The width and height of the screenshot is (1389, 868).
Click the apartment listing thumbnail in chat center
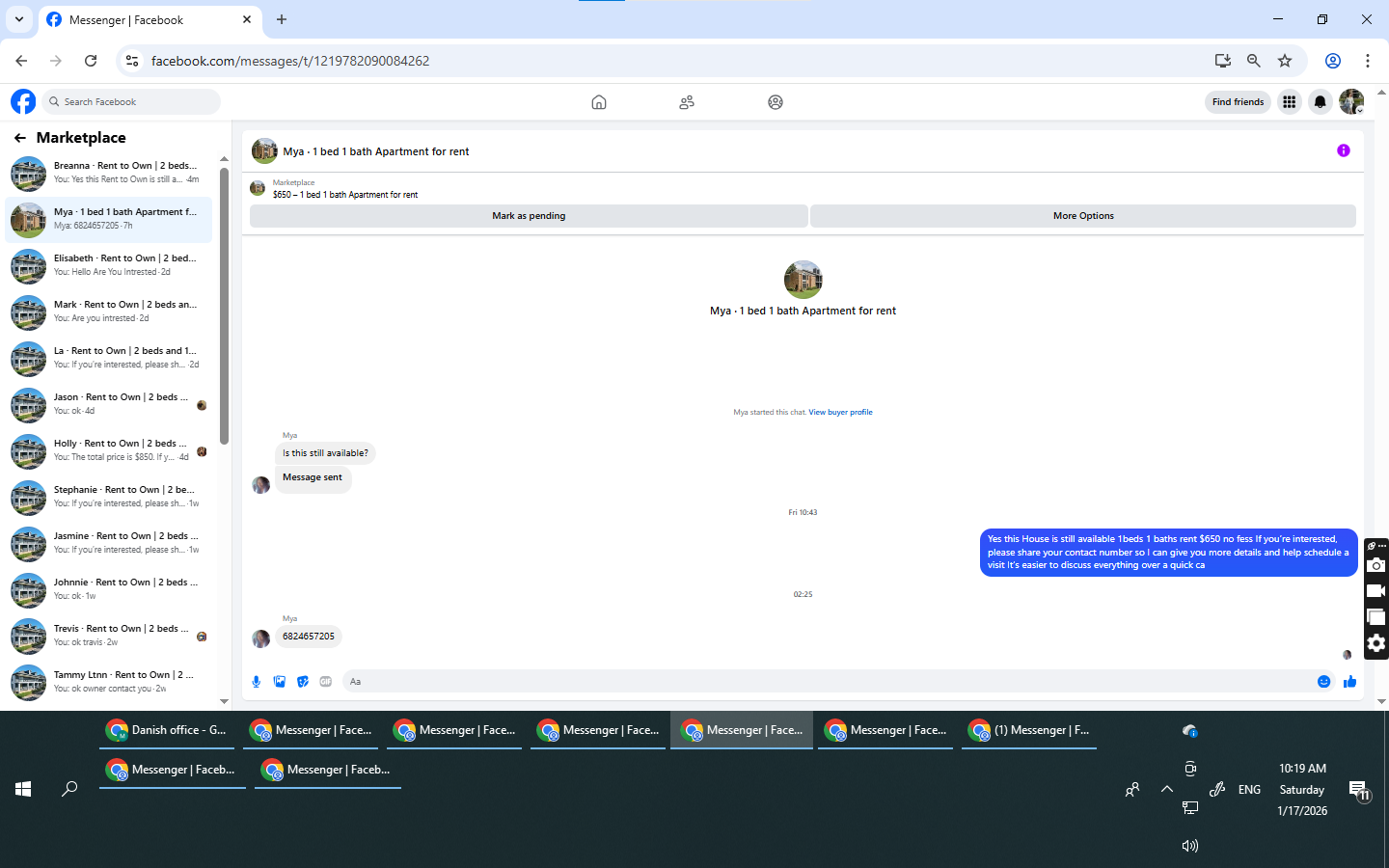click(803, 280)
